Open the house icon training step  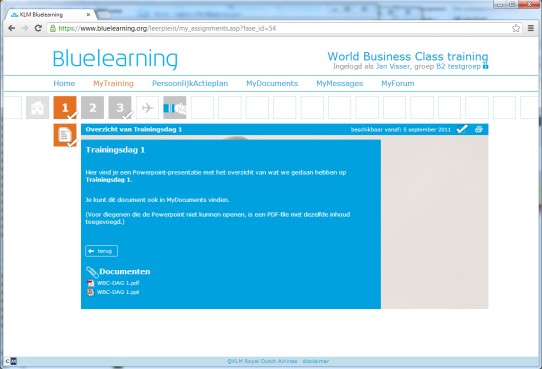(x=37, y=107)
